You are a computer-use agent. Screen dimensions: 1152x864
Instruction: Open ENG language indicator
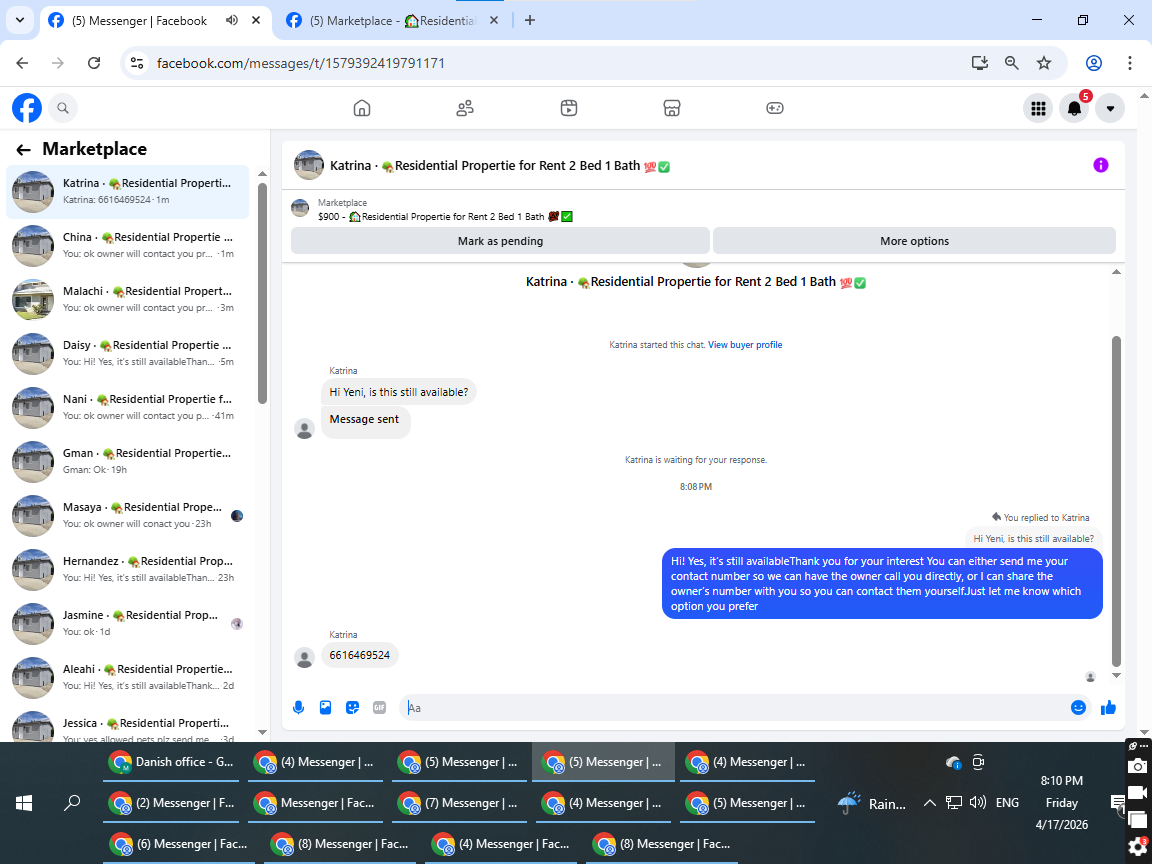pyautogui.click(x=1007, y=803)
